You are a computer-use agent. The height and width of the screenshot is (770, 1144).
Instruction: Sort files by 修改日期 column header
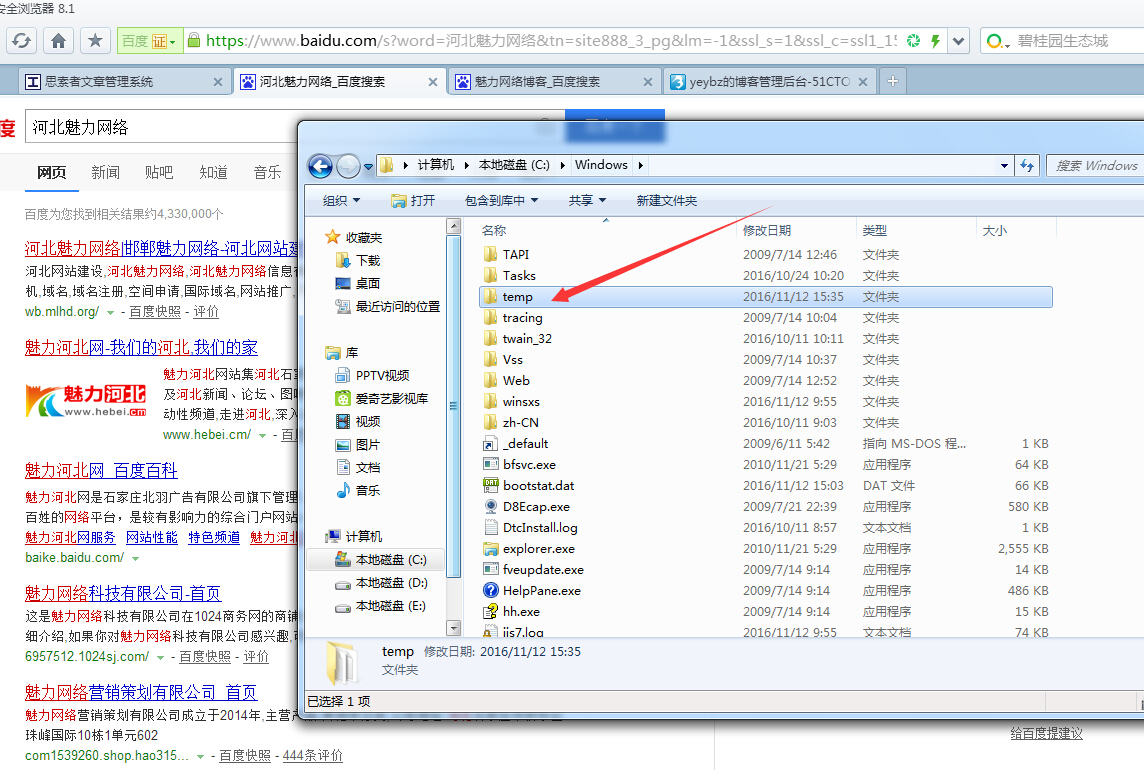[x=767, y=231]
